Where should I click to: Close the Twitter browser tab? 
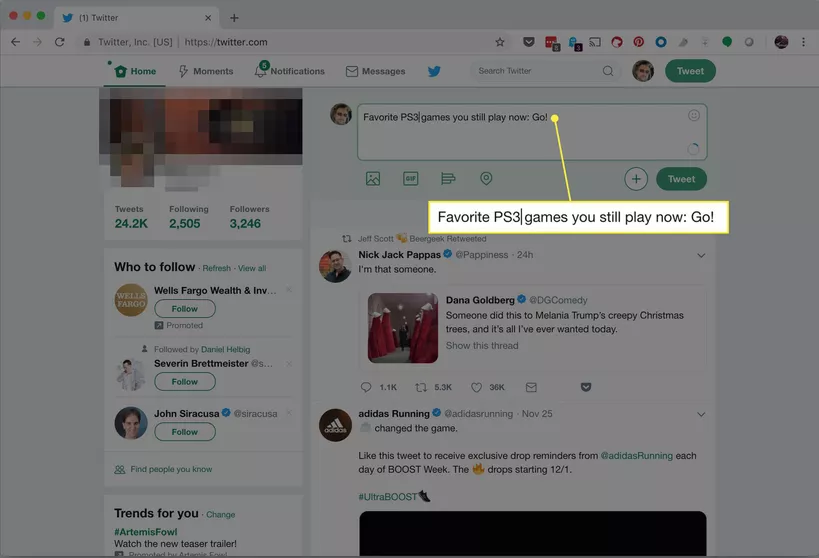pyautogui.click(x=208, y=18)
